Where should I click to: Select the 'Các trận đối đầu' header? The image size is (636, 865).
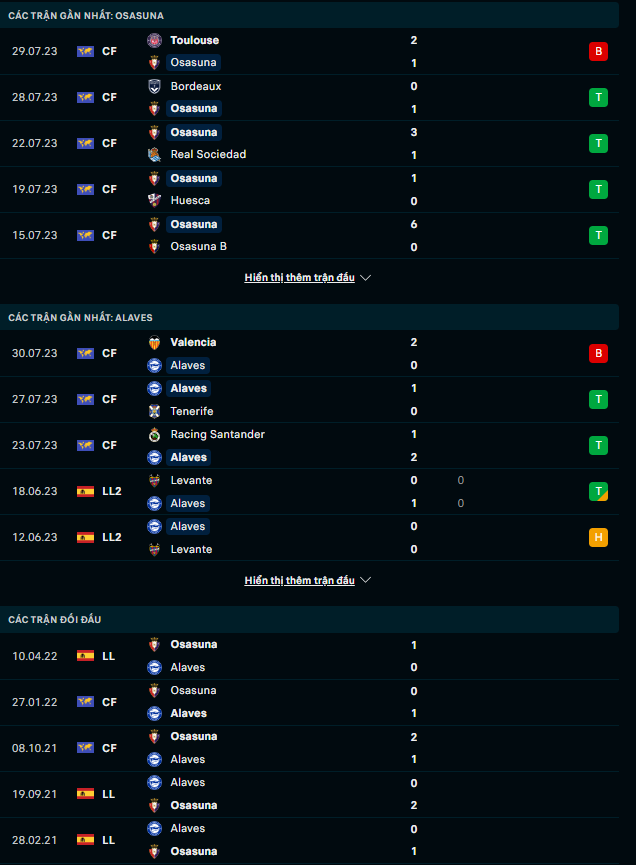[x=55, y=619]
